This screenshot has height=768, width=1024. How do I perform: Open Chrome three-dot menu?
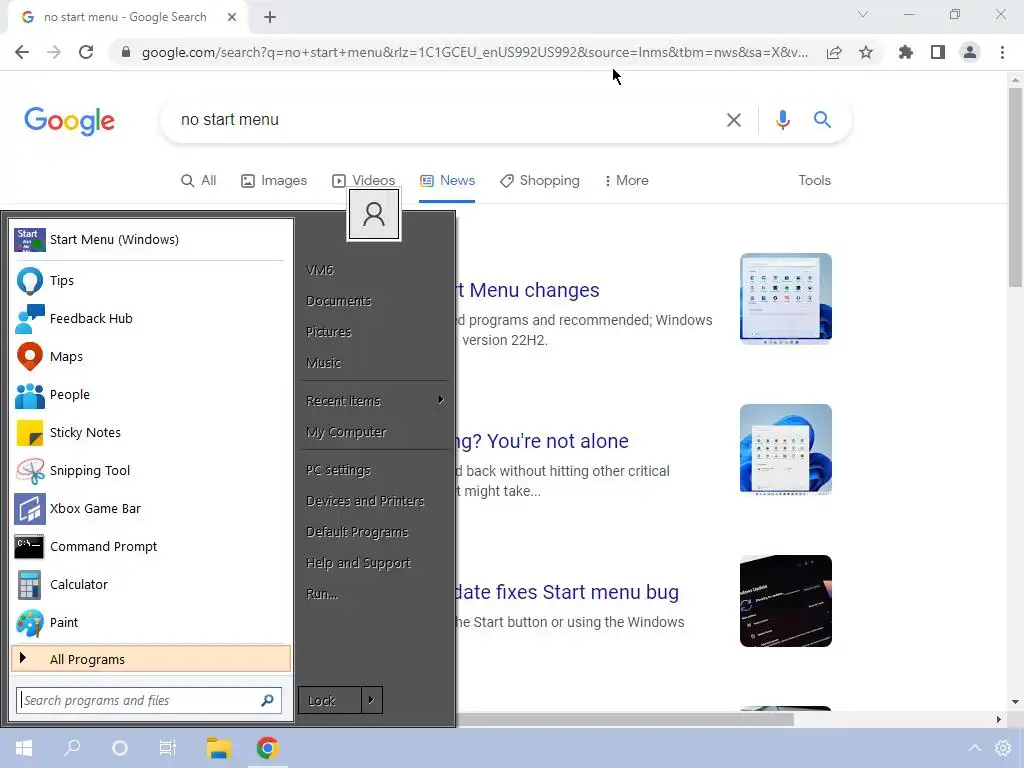(1002, 52)
